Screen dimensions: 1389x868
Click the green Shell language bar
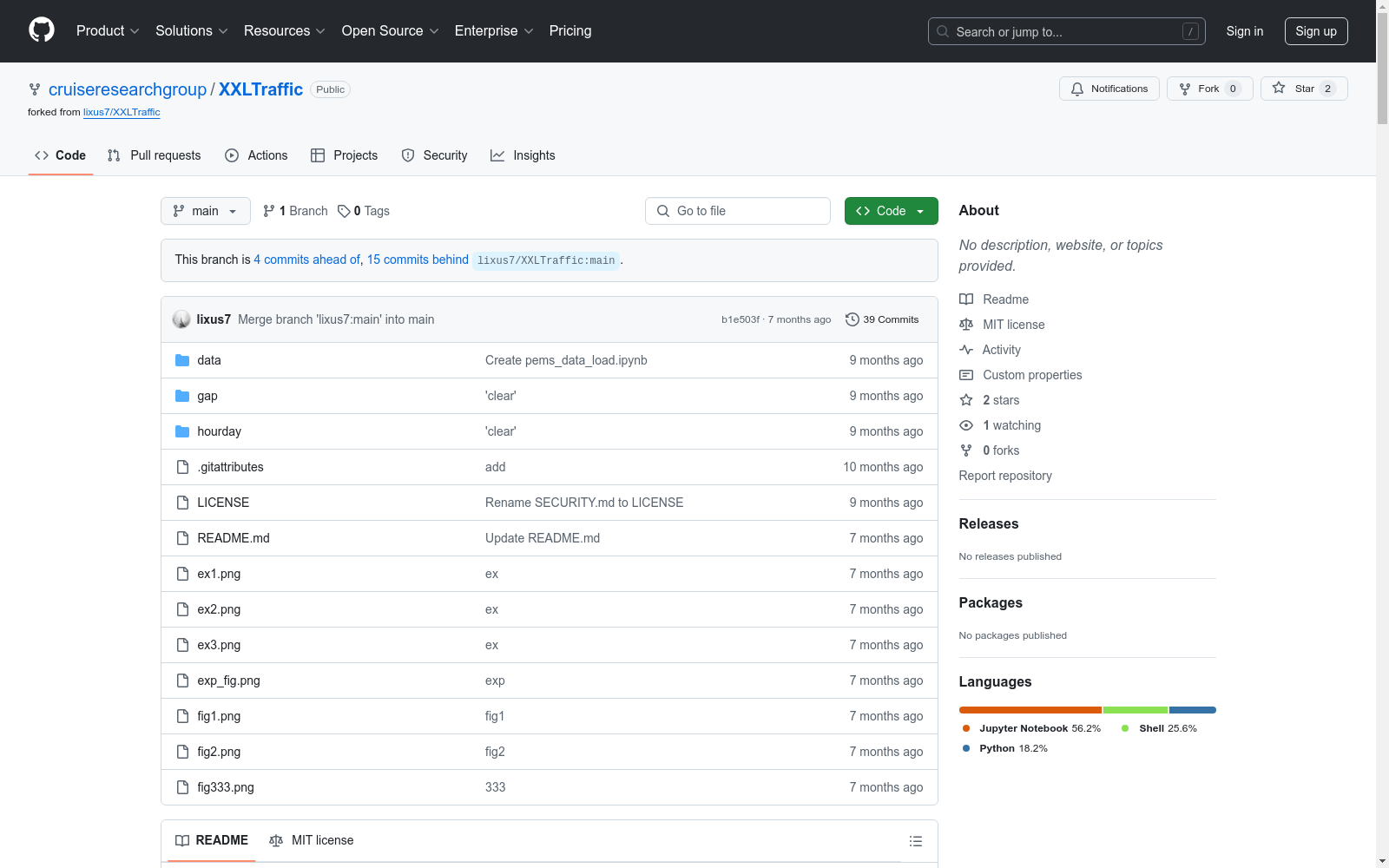[x=1136, y=710]
